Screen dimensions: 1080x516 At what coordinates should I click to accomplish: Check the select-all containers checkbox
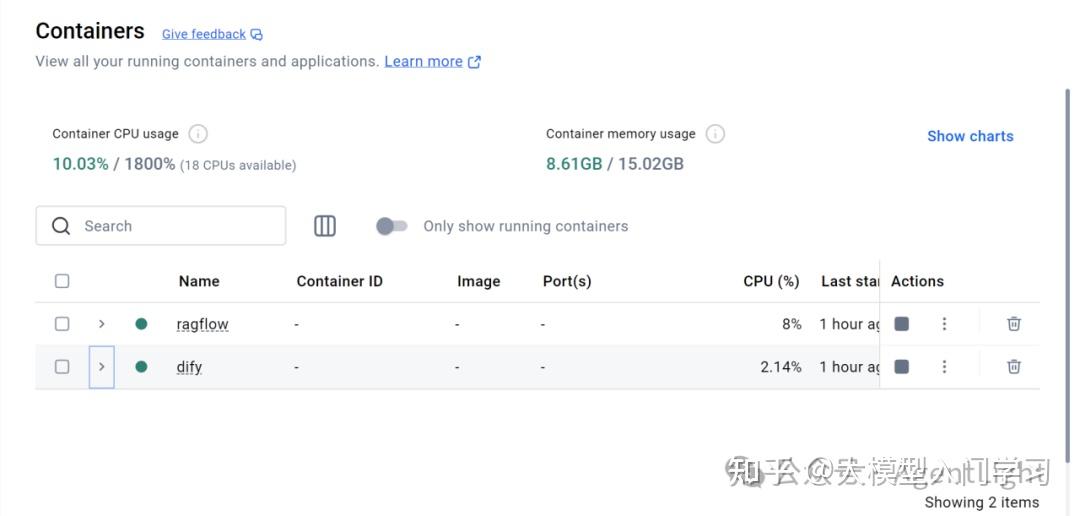[62, 281]
